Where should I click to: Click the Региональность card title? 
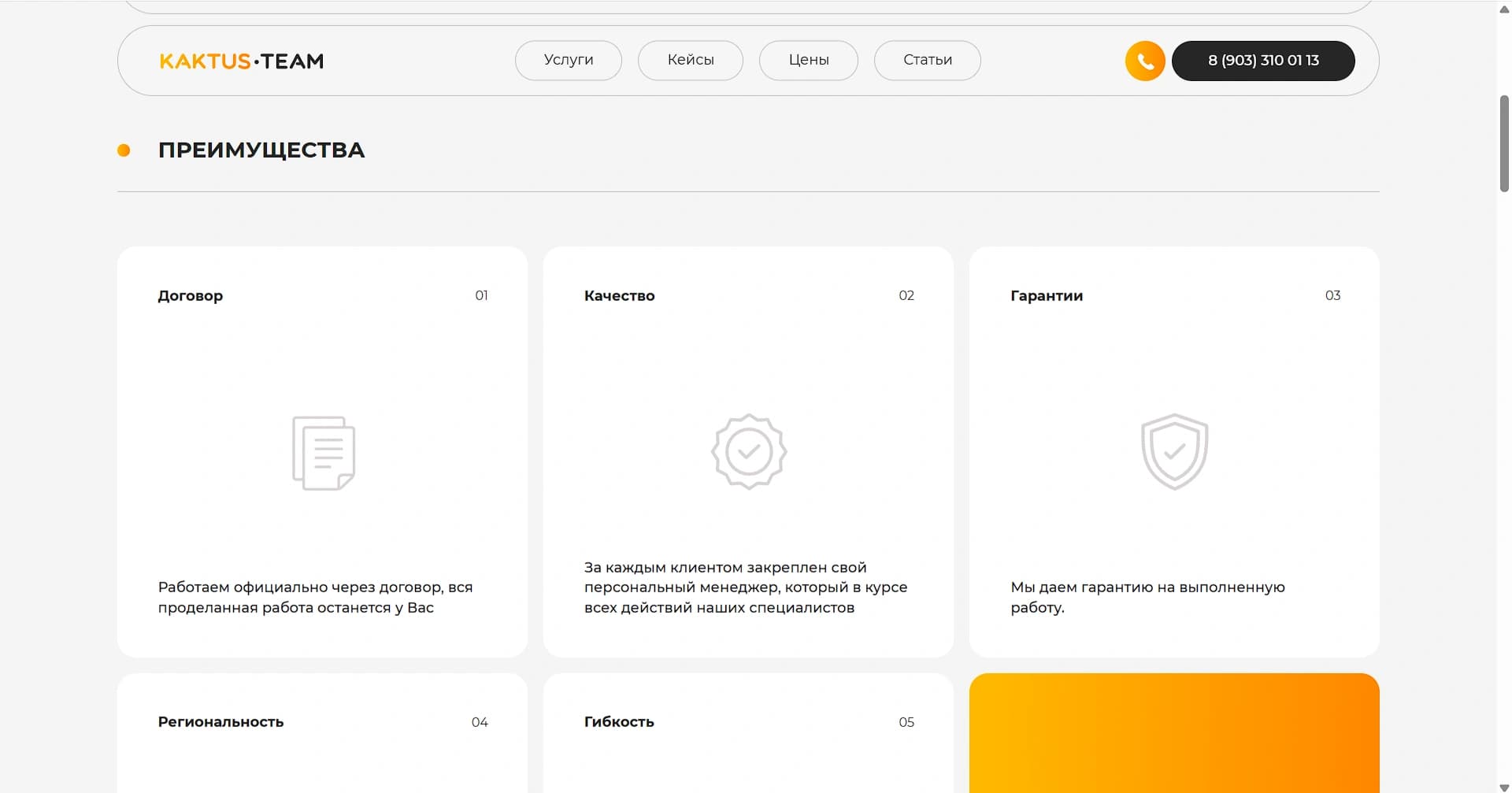coord(220,722)
